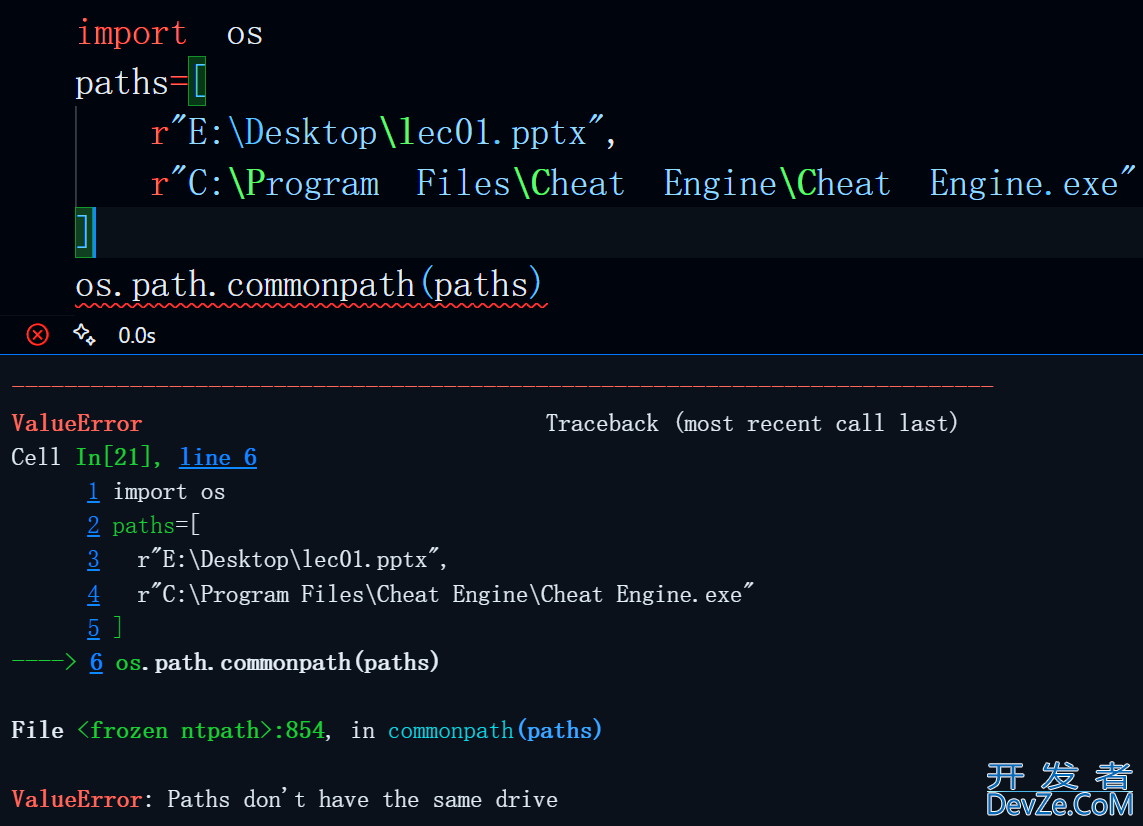Click traceback line number 4 link
Screen dimensions: 1143x826
(x=93, y=594)
